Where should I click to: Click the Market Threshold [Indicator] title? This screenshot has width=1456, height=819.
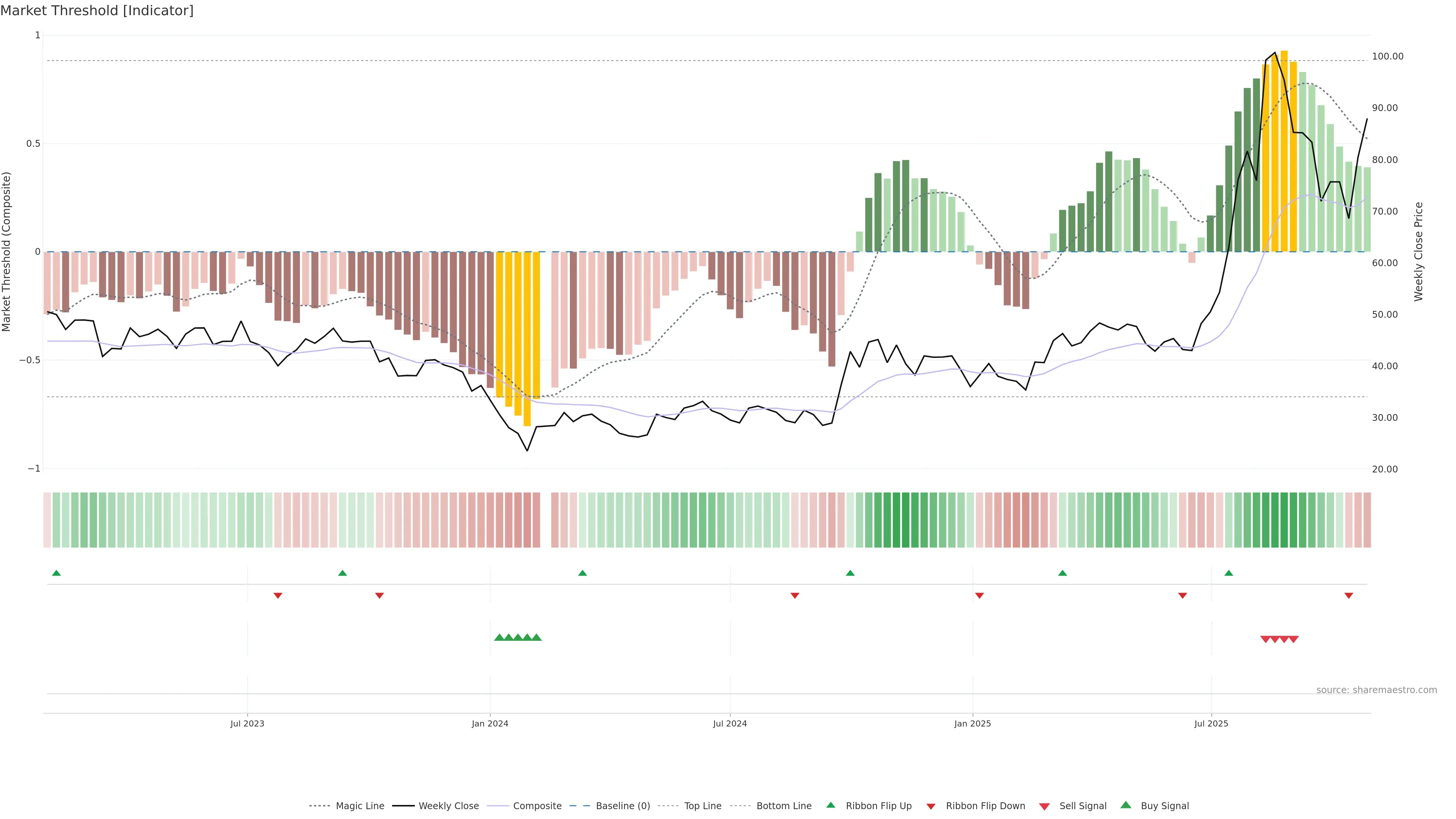97,11
